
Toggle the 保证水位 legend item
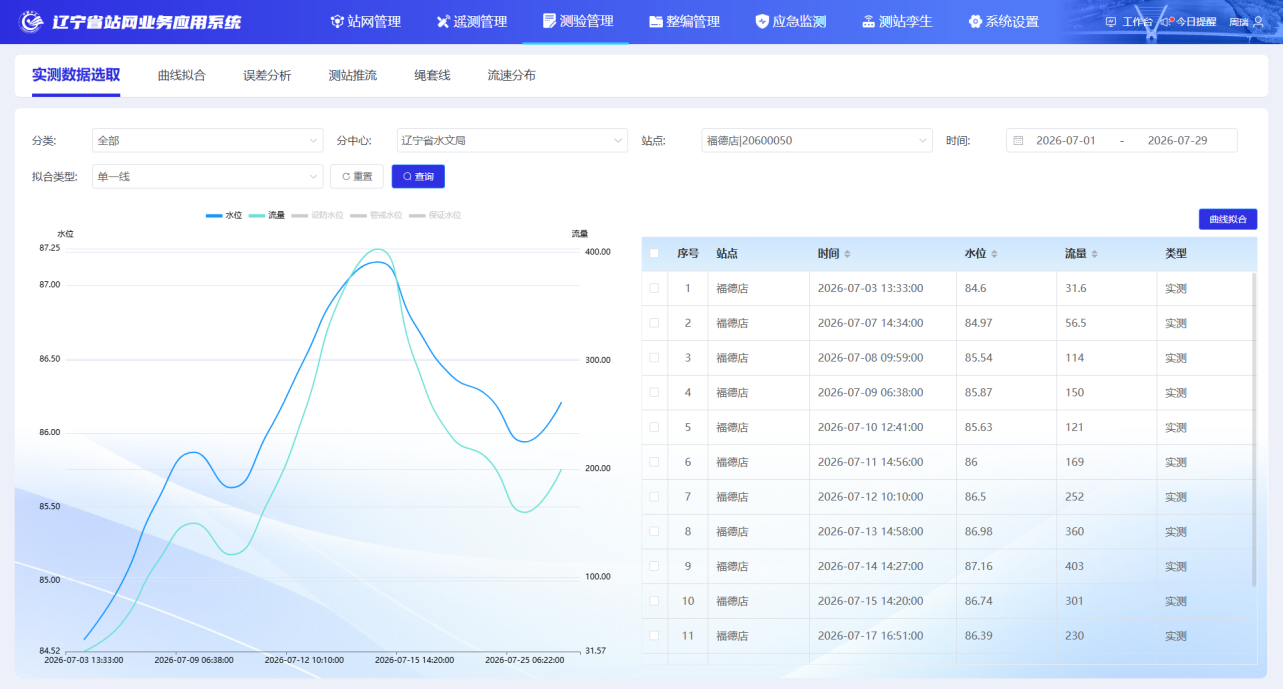(x=434, y=215)
